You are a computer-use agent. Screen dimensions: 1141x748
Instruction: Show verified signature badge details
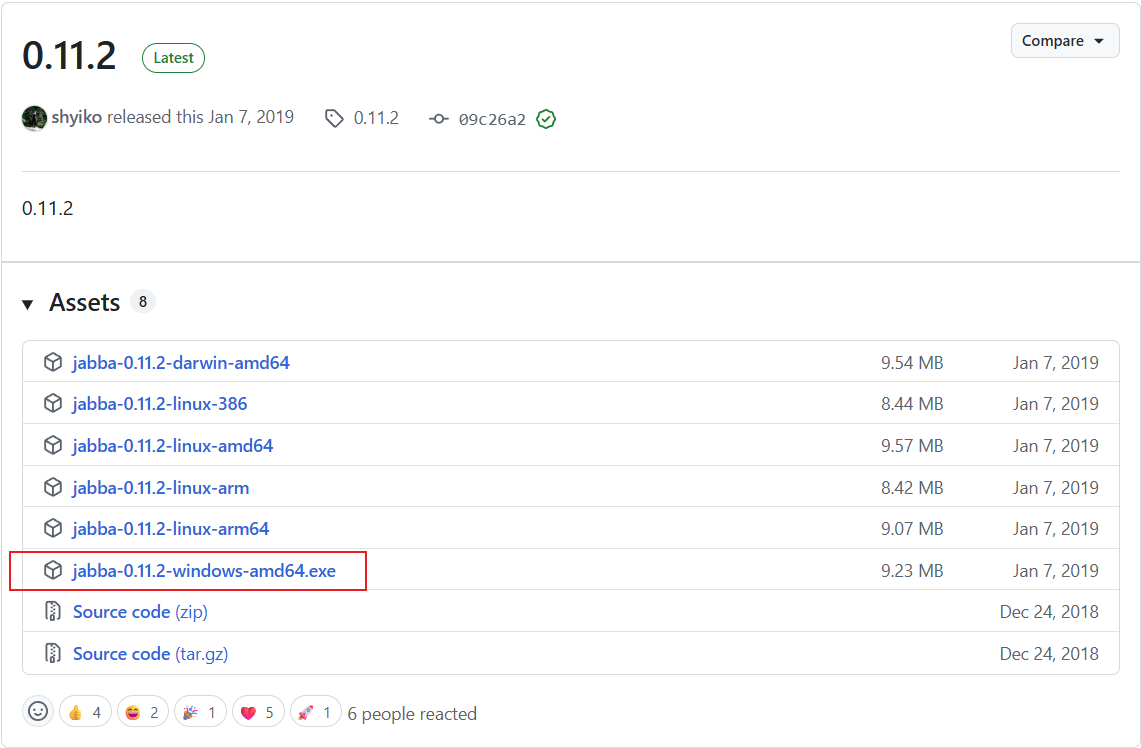click(x=546, y=119)
